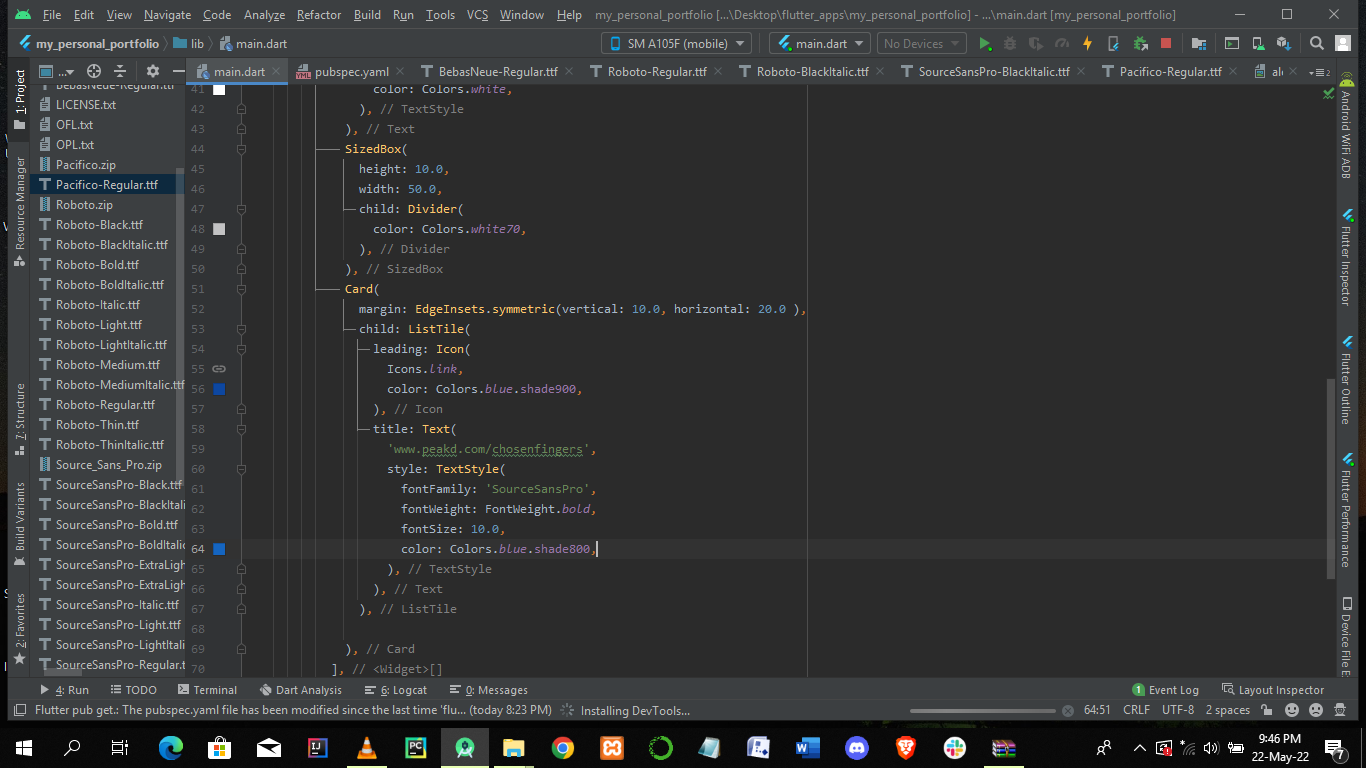Viewport: 1366px width, 768px height.
Task: Click the Debug bug icon
Action: click(x=1010, y=44)
